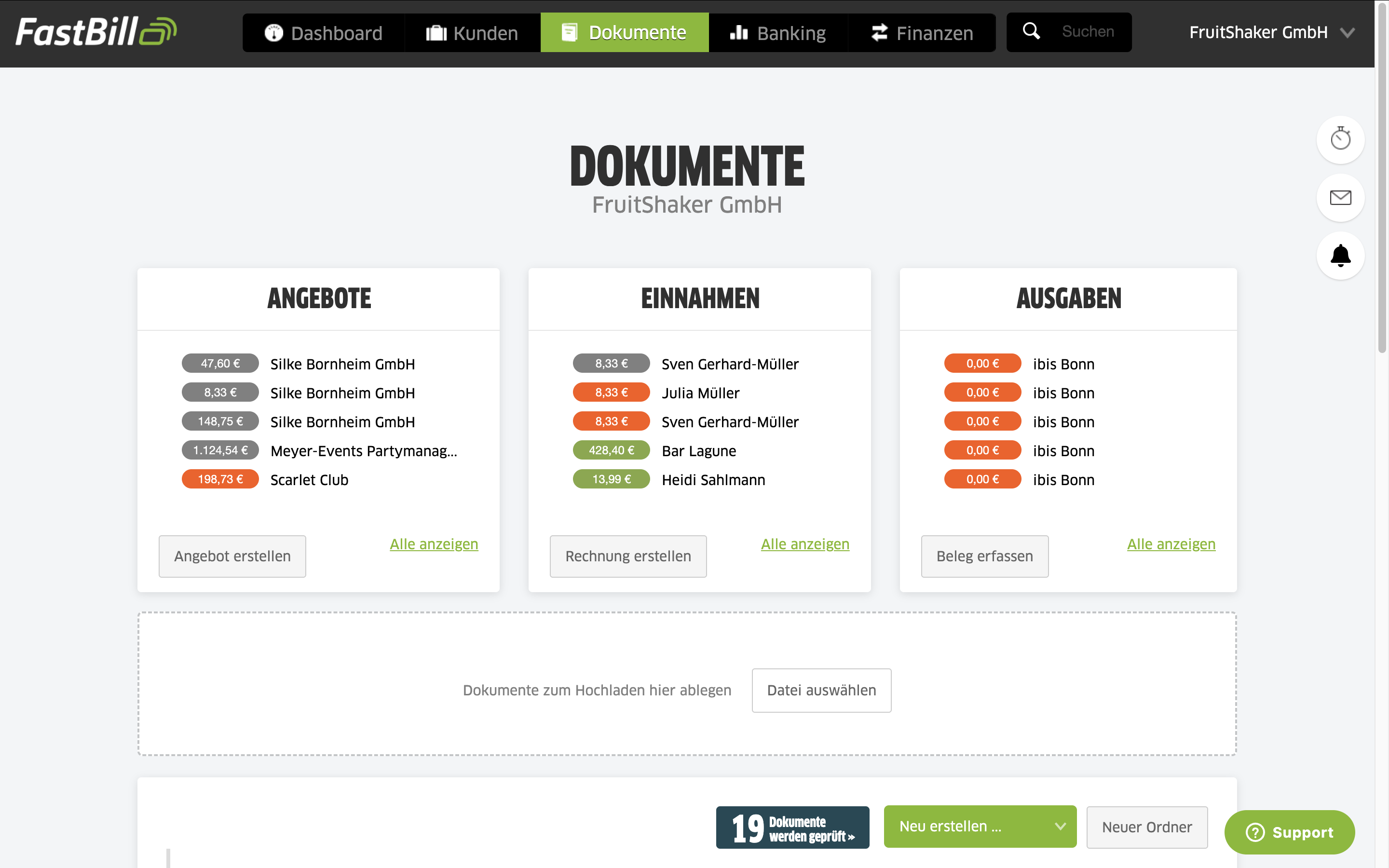Go to the Kunden tab
Viewport: 1389px width, 868px height.
472,33
